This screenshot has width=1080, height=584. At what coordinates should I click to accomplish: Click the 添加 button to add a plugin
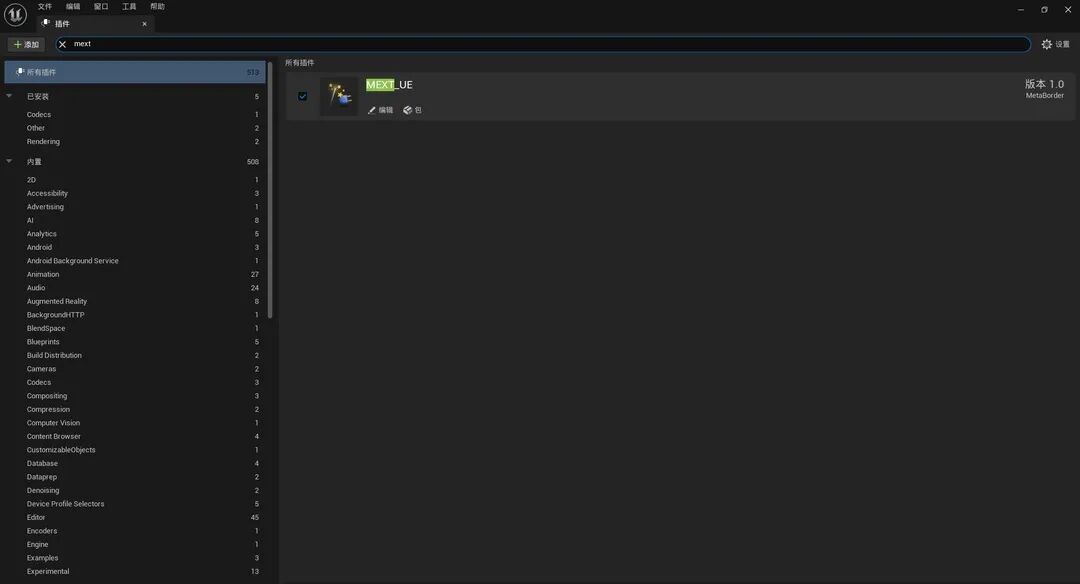pyautogui.click(x=26, y=44)
